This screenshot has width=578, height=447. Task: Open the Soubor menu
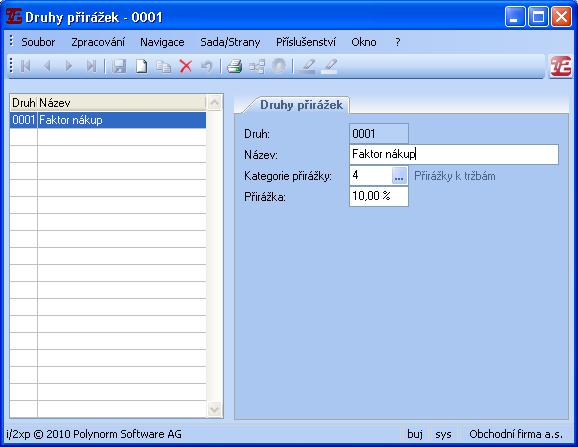(x=38, y=42)
